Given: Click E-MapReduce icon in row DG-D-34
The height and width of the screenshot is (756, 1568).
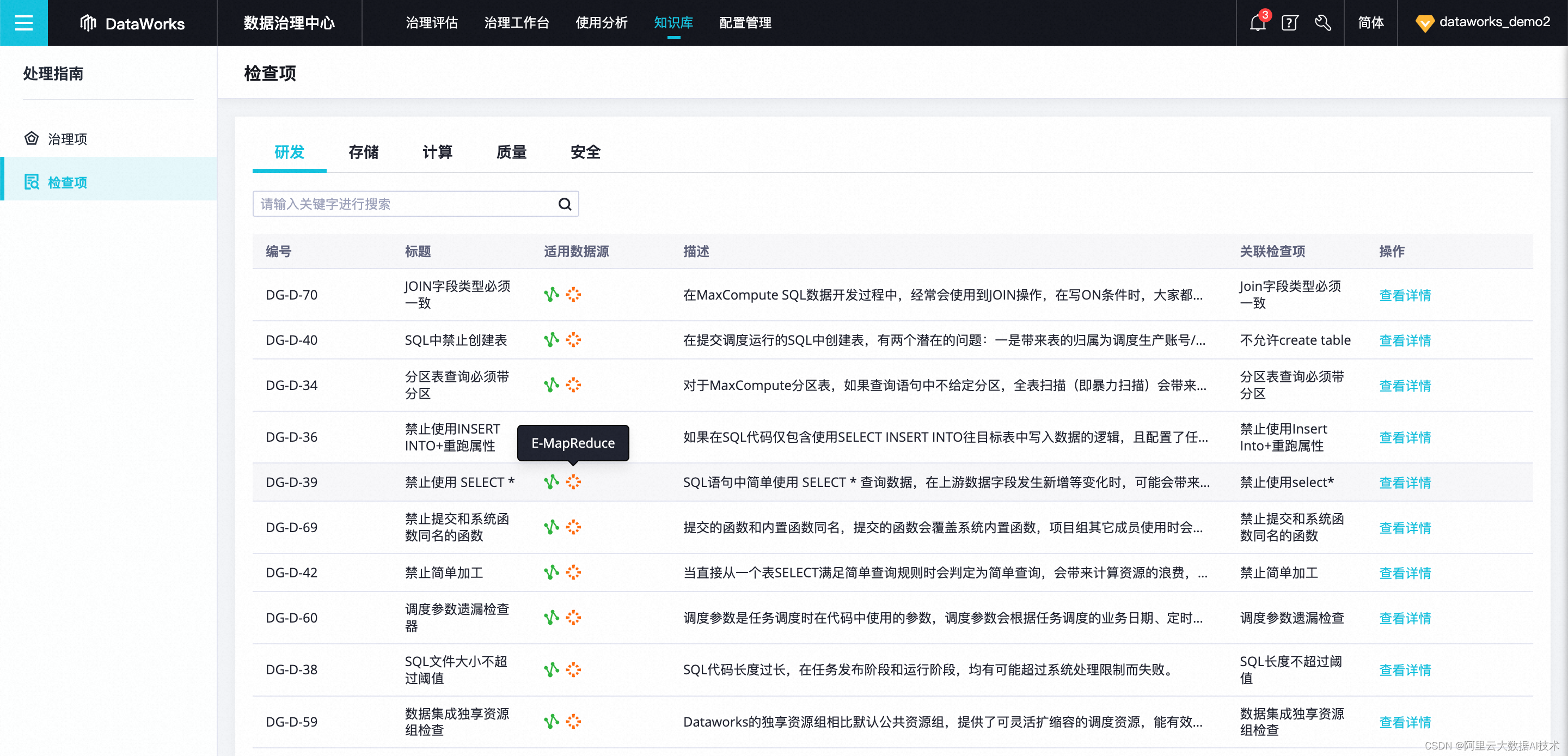Looking at the screenshot, I should point(573,385).
